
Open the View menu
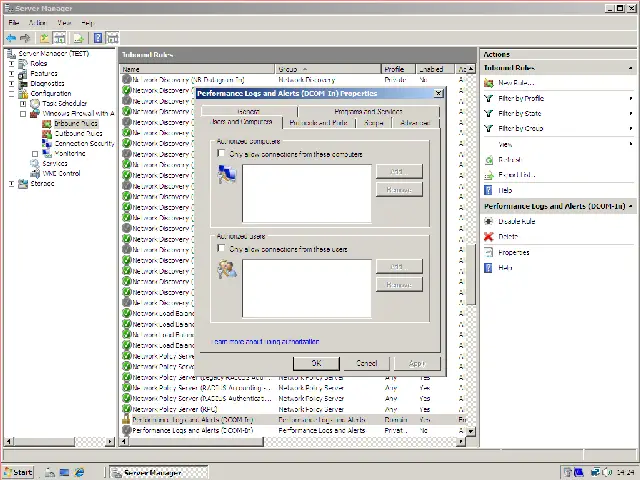tap(64, 22)
